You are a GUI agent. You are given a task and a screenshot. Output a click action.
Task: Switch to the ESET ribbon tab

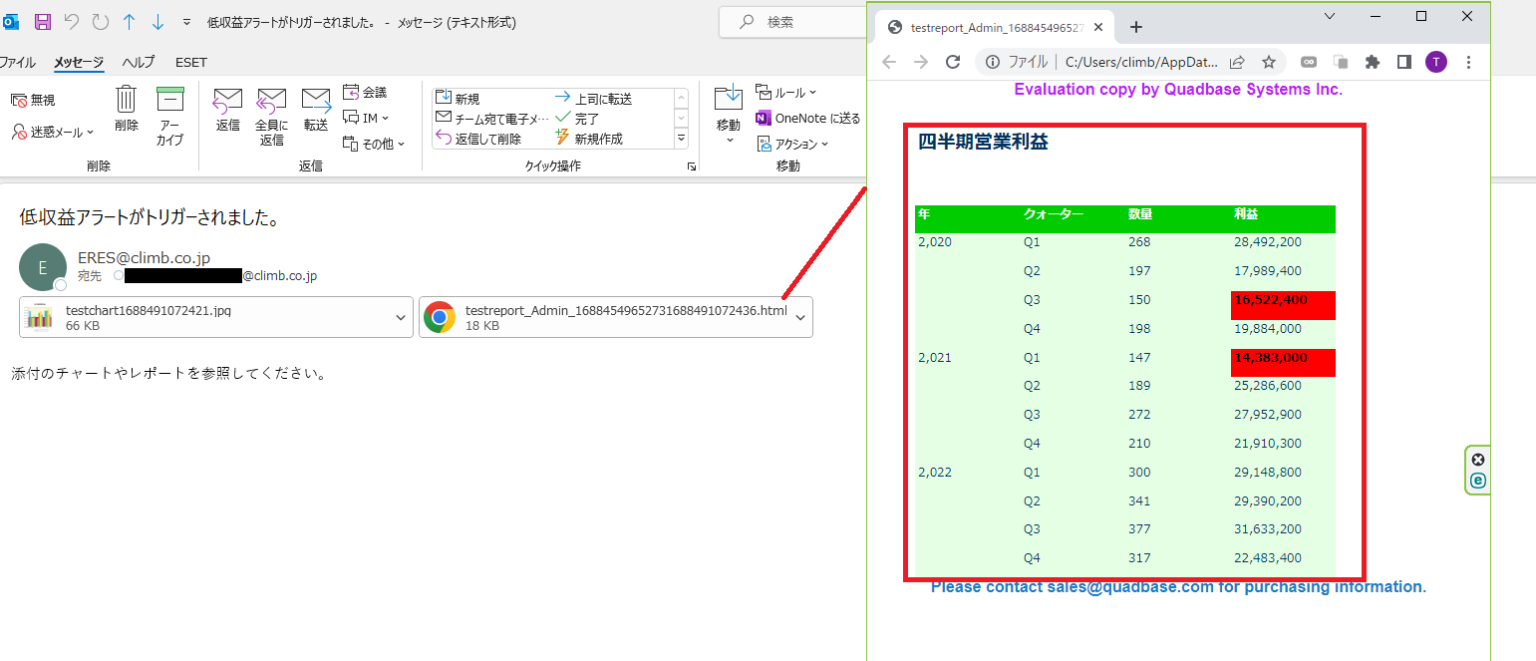point(190,62)
